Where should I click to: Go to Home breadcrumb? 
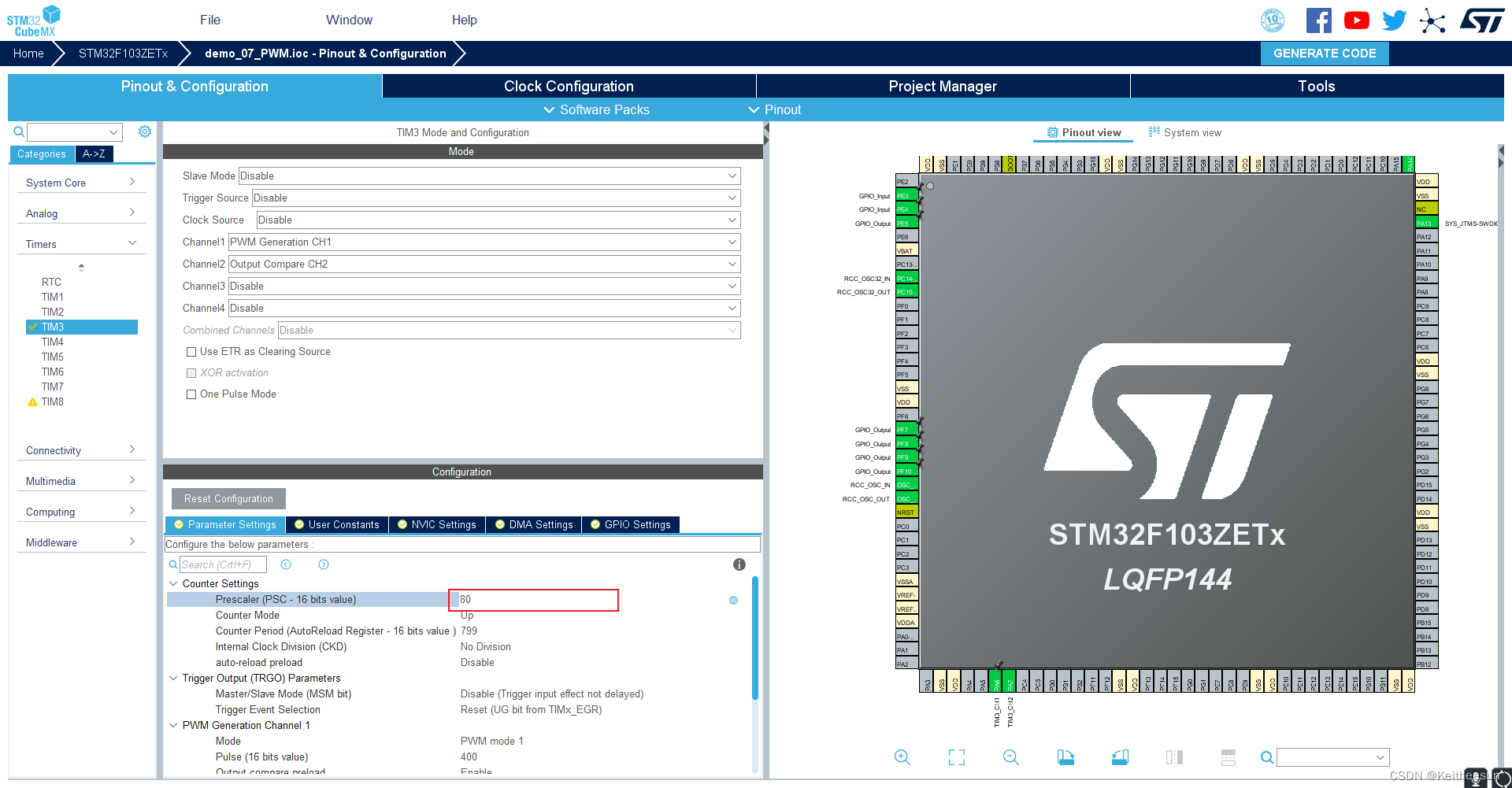click(x=28, y=54)
